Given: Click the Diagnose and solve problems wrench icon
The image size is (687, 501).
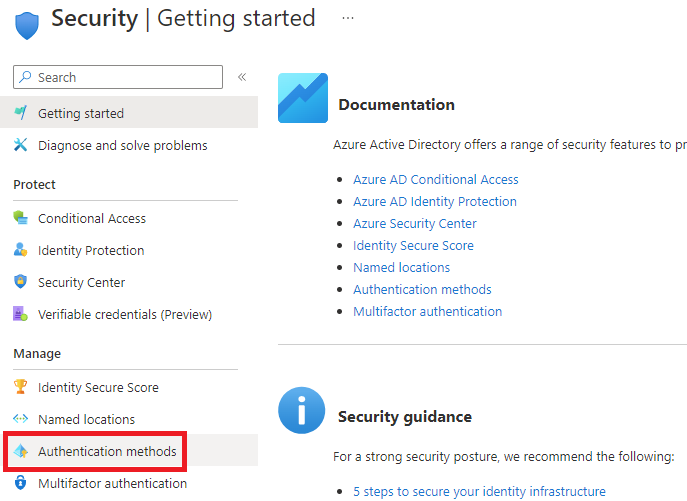Looking at the screenshot, I should (20, 145).
